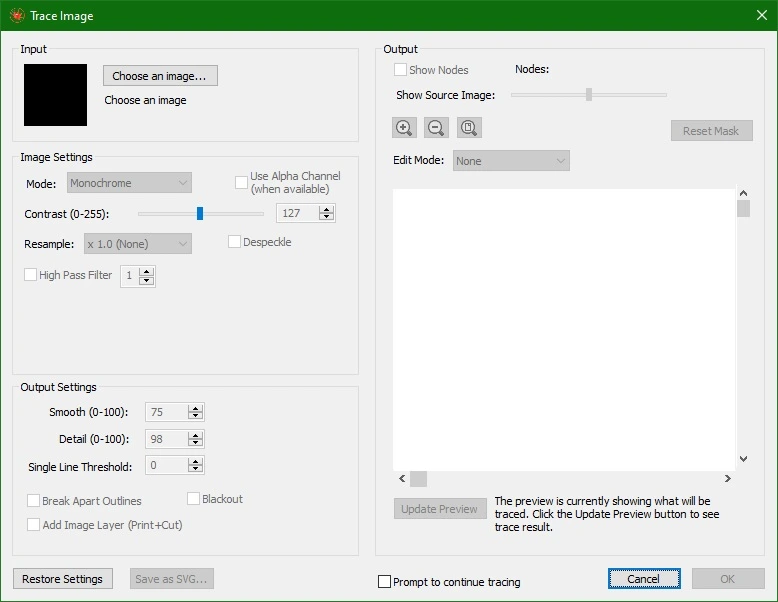Image resolution: width=778 pixels, height=602 pixels.
Task: Click the zoom in magnifier icon
Action: (x=404, y=128)
